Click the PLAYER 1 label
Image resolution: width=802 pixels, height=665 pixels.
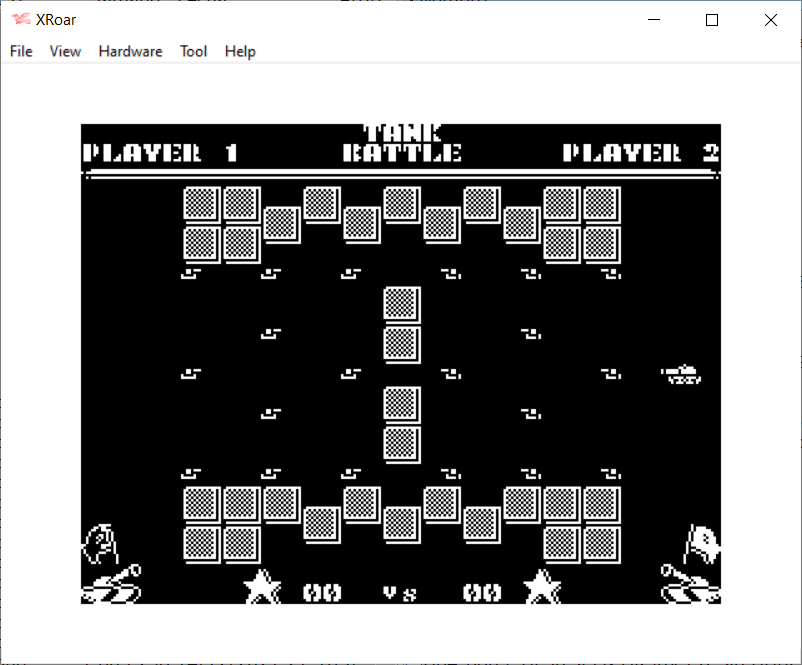click(160, 153)
